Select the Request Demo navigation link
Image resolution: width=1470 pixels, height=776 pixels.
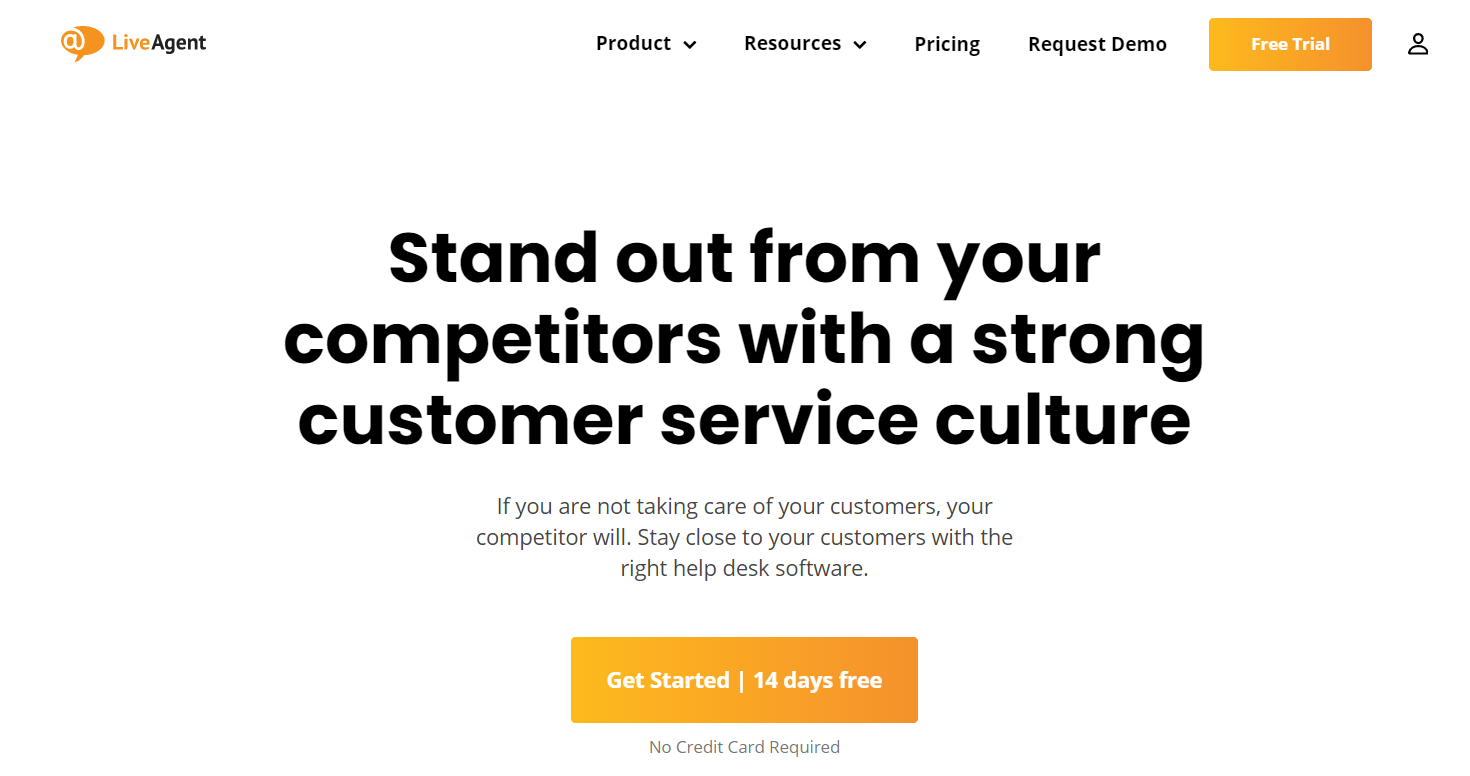(1097, 45)
